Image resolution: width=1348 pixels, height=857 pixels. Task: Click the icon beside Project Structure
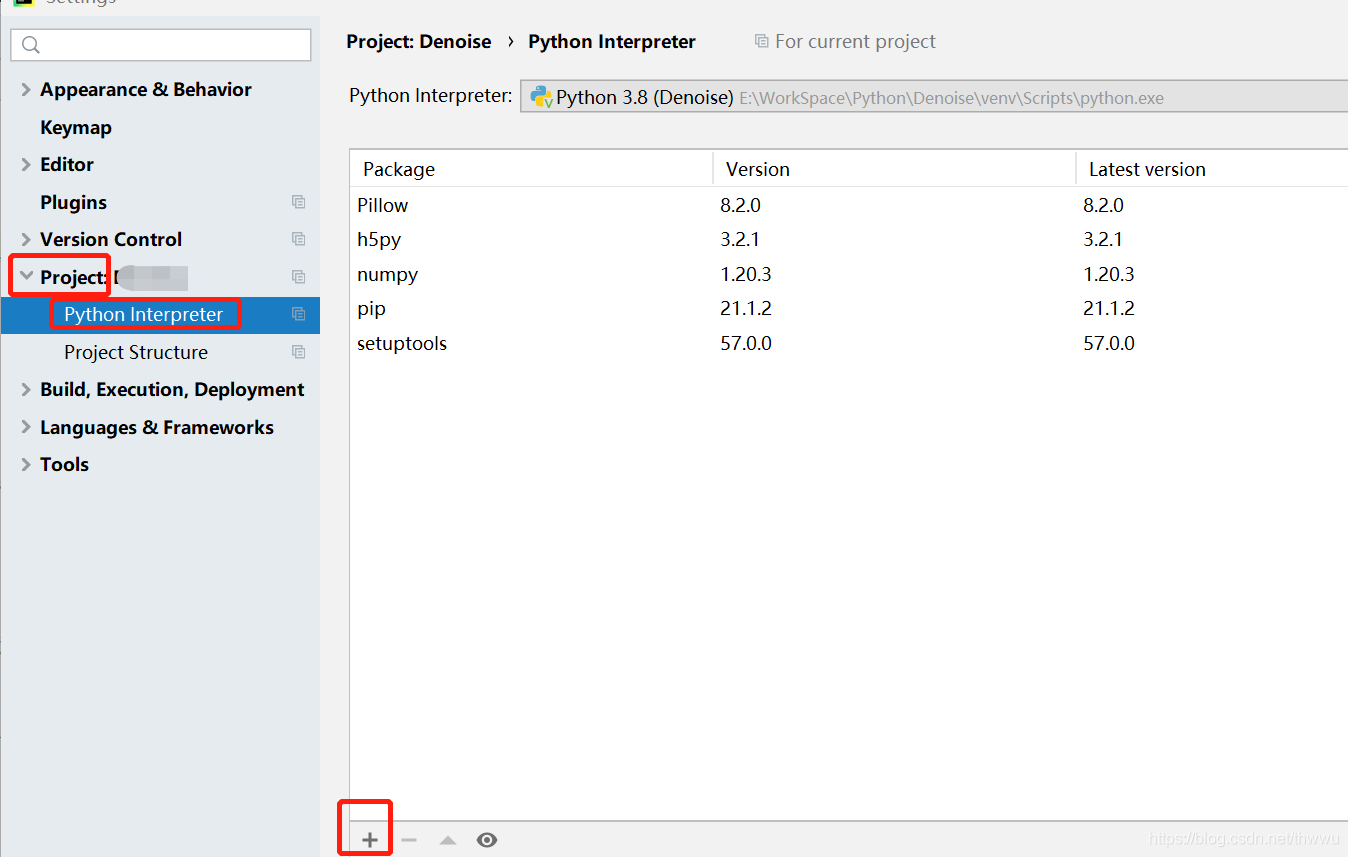[298, 352]
